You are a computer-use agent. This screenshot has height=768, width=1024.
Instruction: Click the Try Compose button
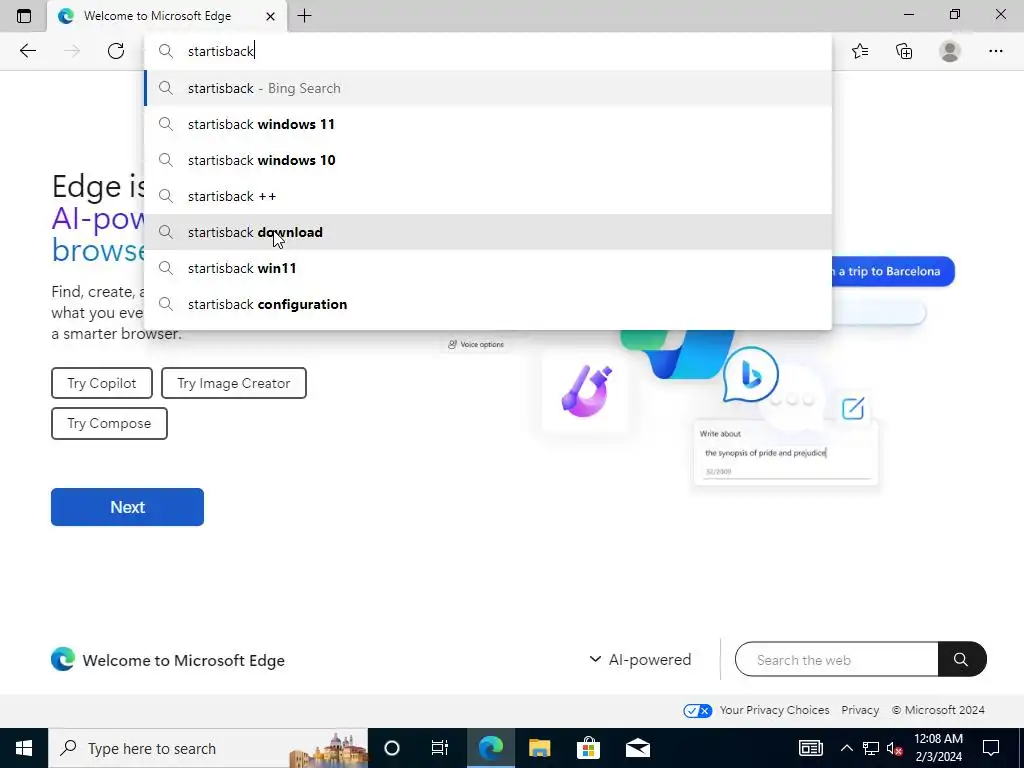click(x=109, y=423)
